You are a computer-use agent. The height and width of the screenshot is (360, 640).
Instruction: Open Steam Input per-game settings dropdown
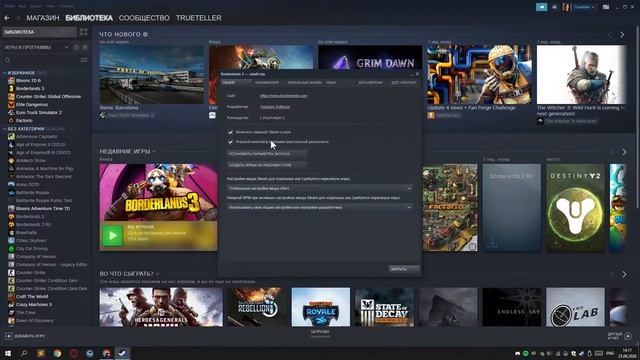pos(320,188)
